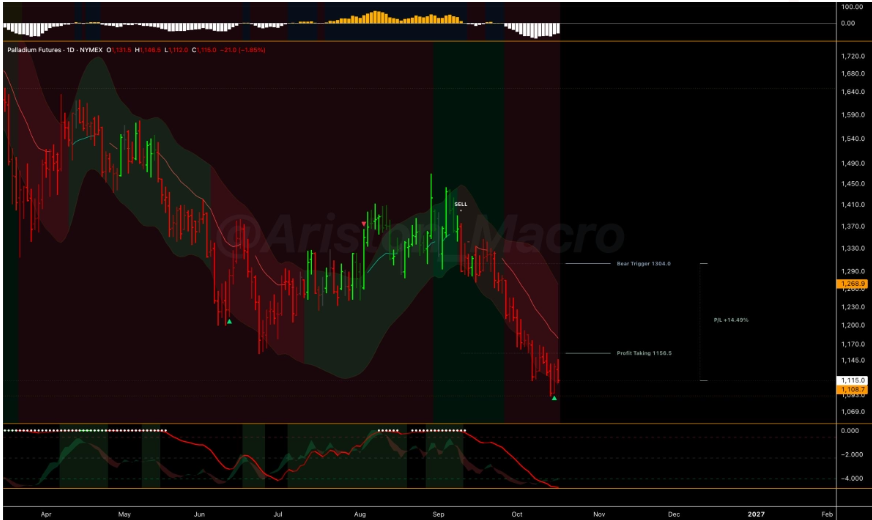
Task: Click the high value H1,146.5
Action: point(148,50)
